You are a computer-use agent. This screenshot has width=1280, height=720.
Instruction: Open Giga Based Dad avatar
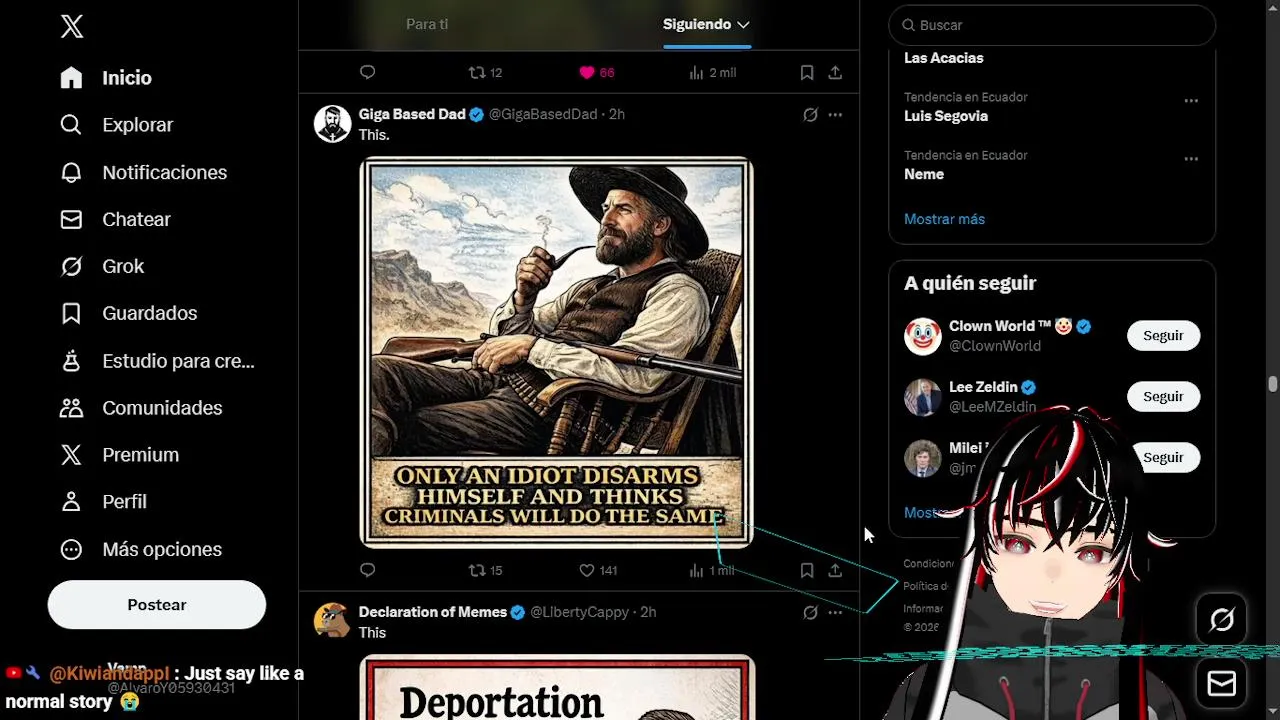point(333,124)
